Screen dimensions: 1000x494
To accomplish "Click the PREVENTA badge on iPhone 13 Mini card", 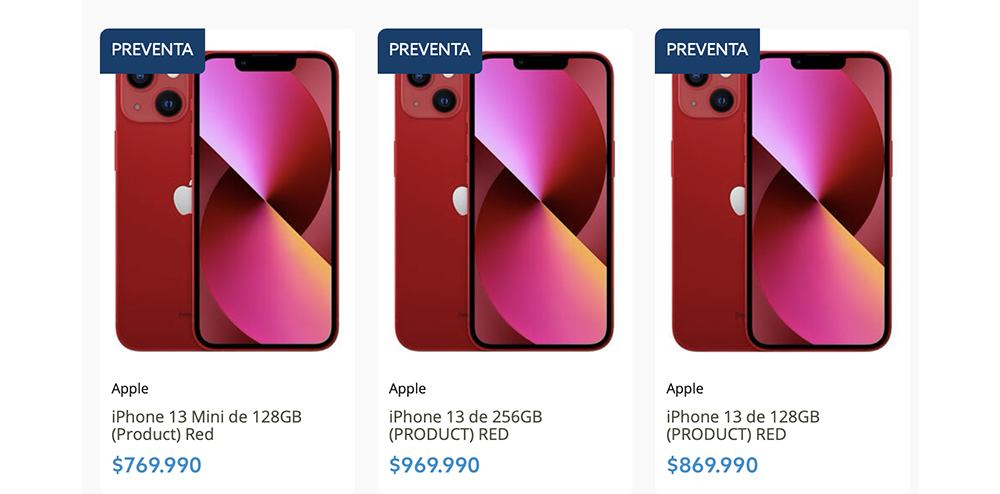I will (x=152, y=50).
